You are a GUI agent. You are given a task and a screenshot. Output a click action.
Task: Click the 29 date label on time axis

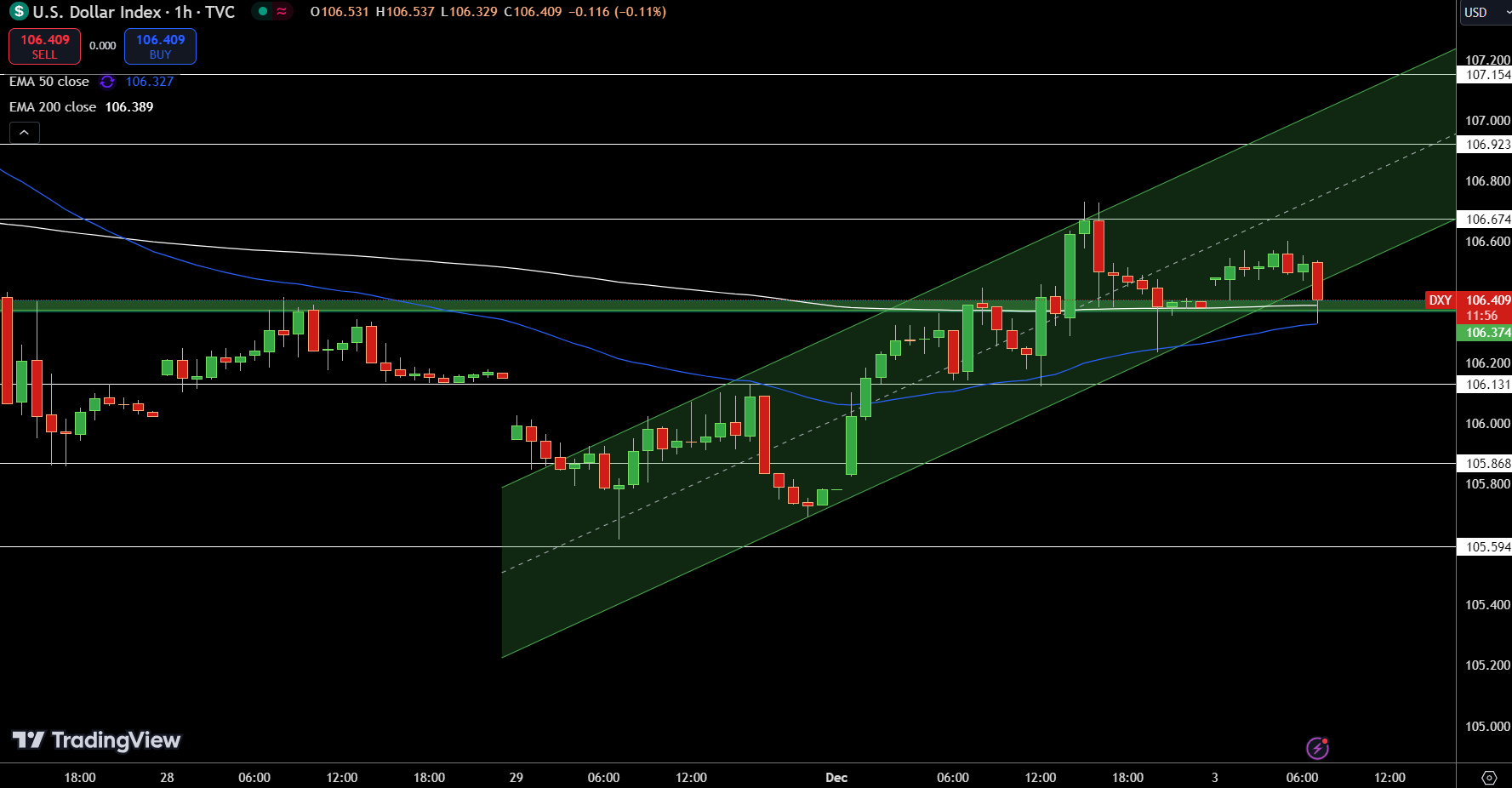516,778
